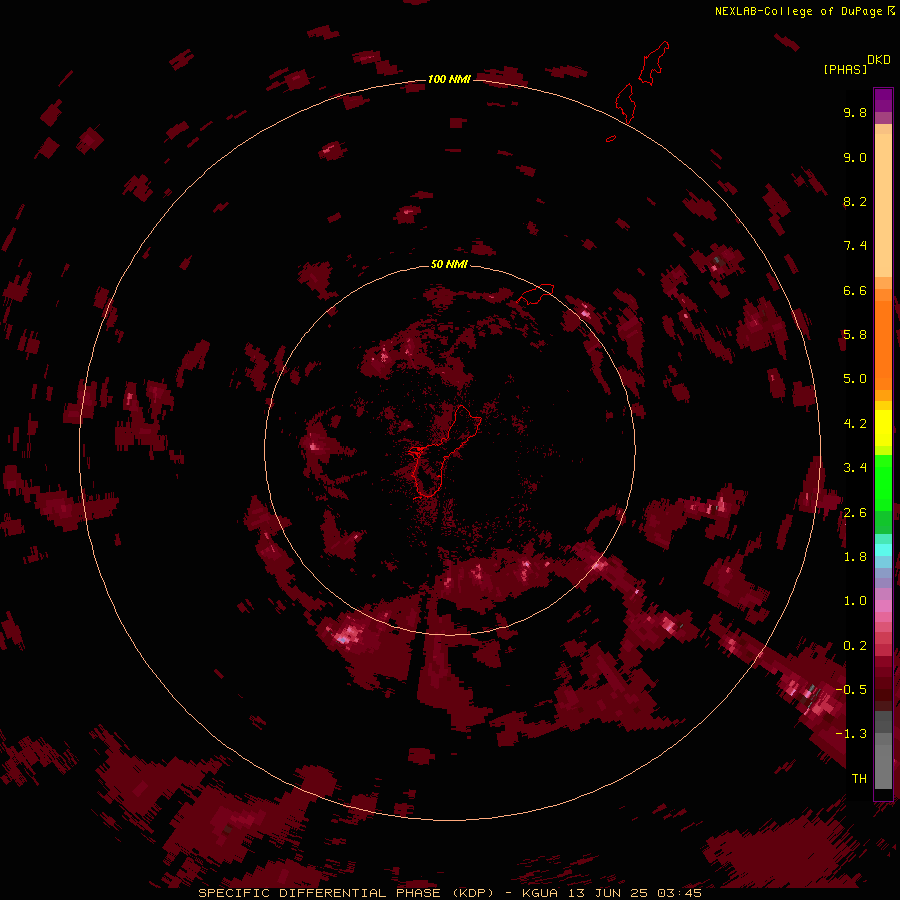
Task: Click the green segment of color bar
Action: click(883, 482)
